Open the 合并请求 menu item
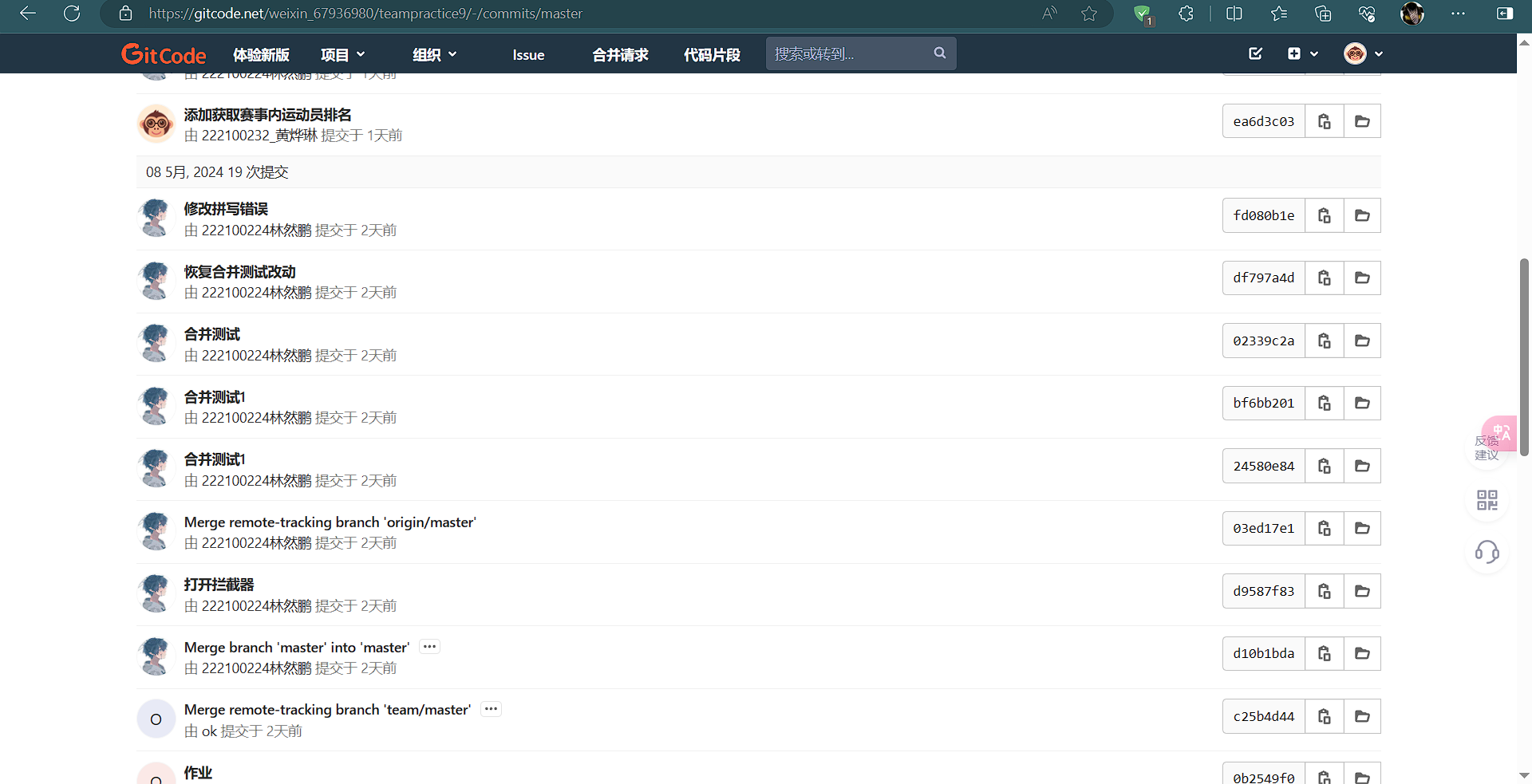The image size is (1532, 784). tap(620, 54)
